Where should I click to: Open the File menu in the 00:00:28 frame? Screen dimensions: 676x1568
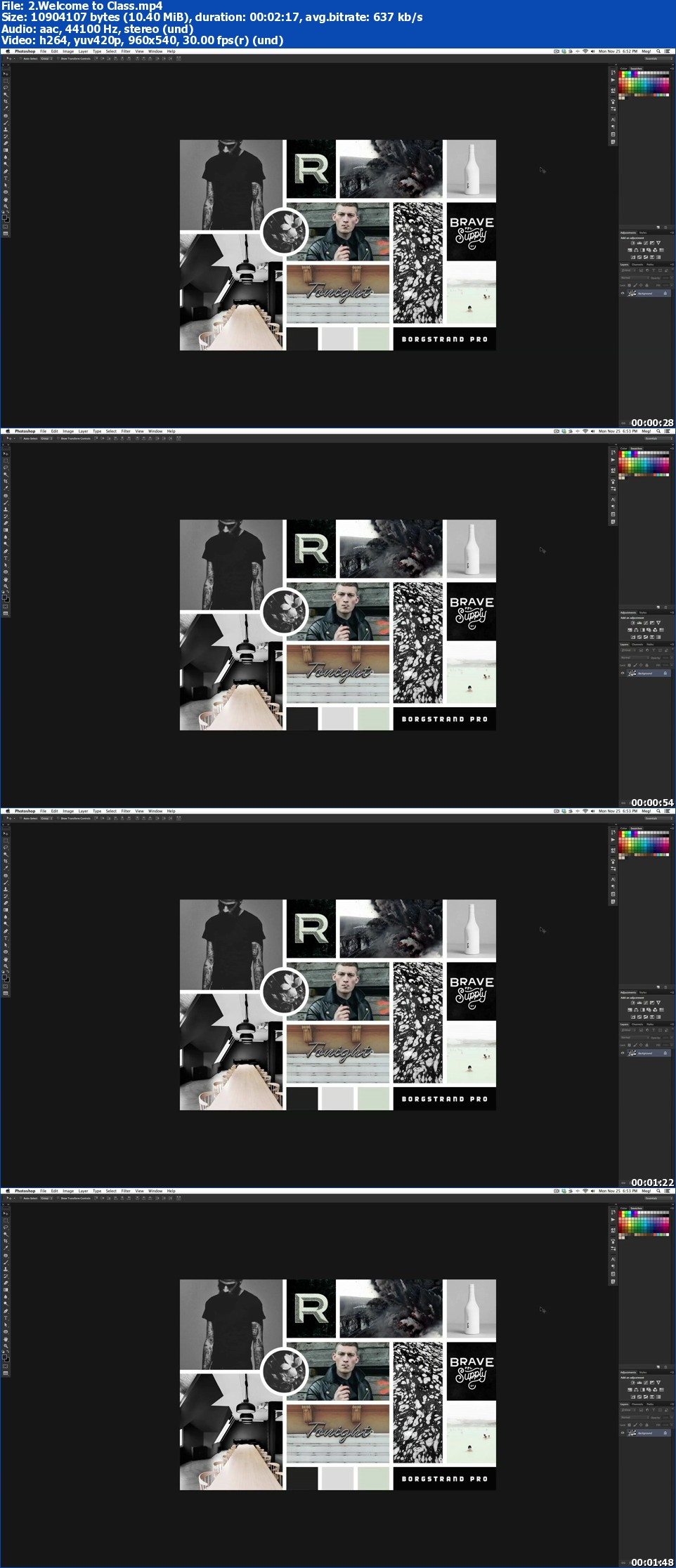(44, 51)
